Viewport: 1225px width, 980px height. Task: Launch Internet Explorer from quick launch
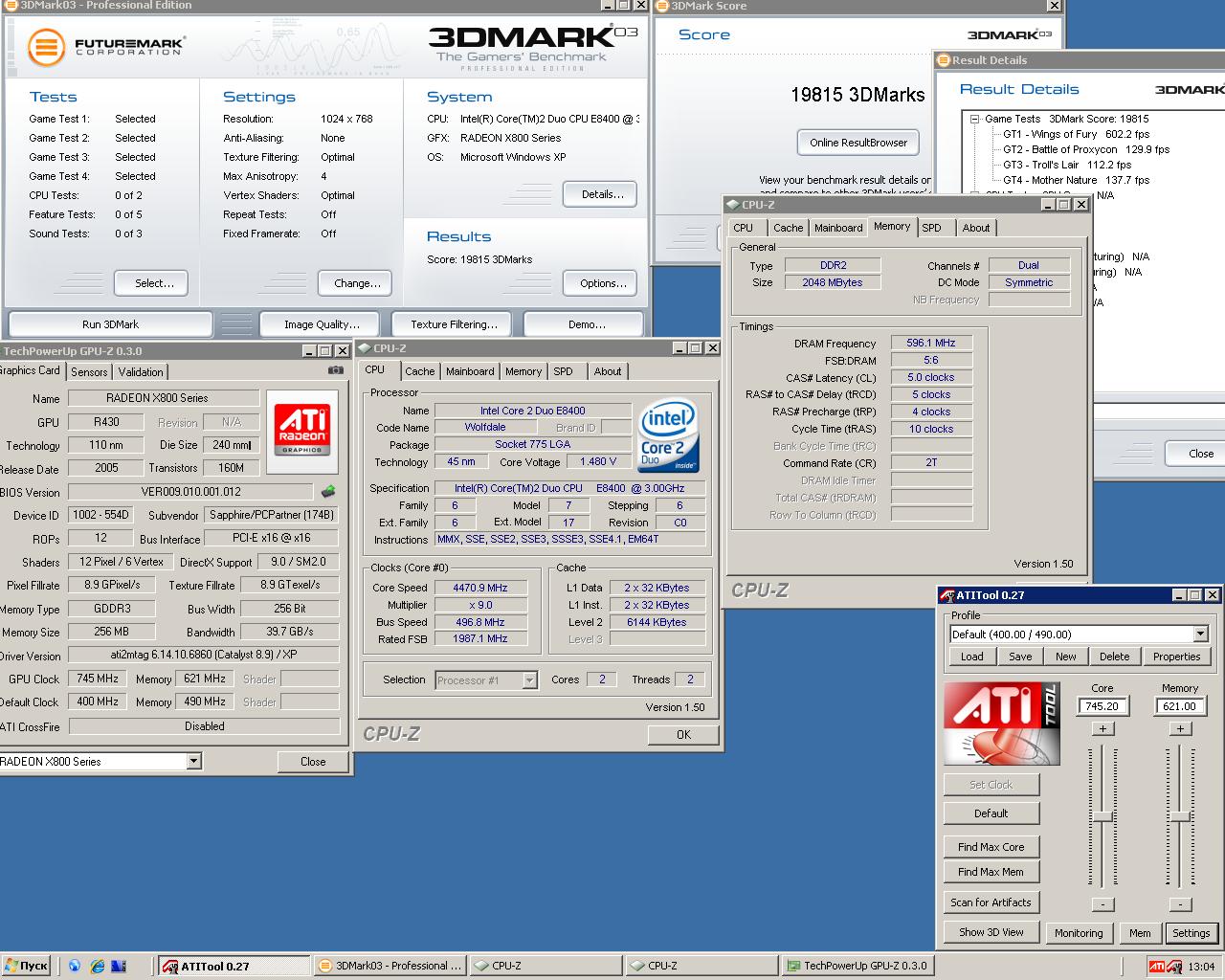97,966
